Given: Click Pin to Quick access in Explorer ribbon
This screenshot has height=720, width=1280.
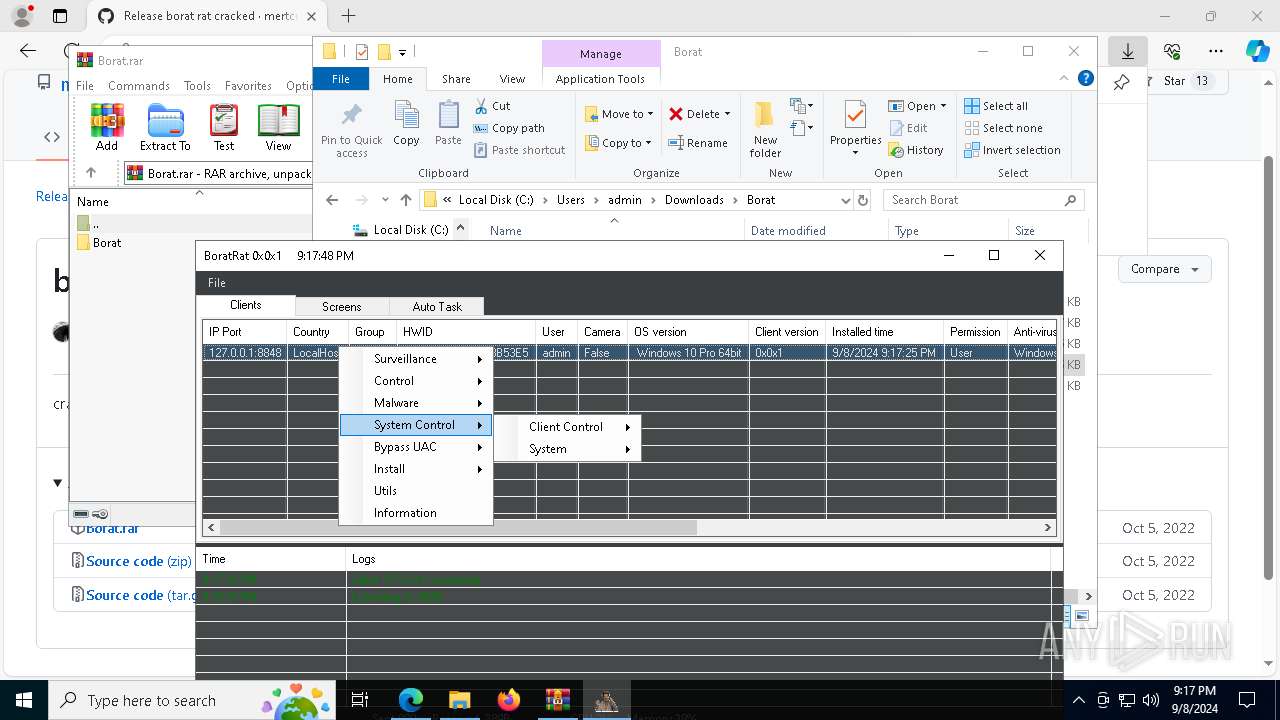Looking at the screenshot, I should [351, 129].
